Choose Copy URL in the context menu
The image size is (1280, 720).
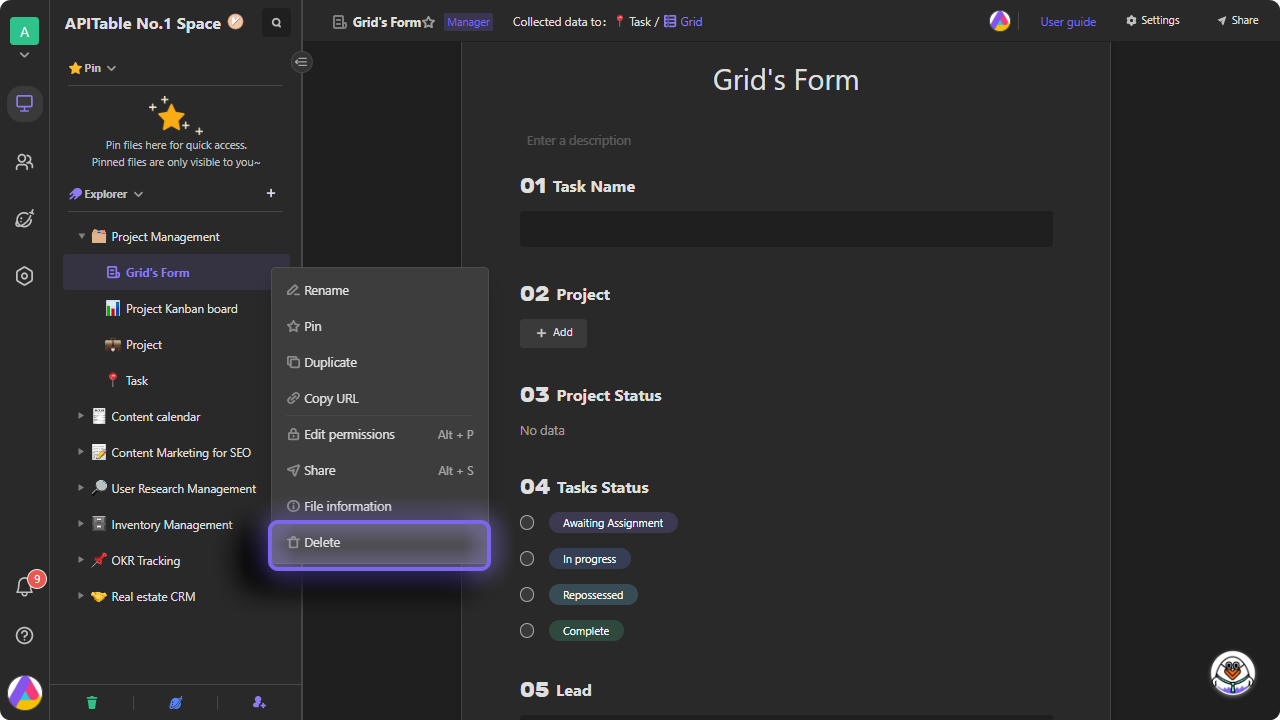pos(380,398)
